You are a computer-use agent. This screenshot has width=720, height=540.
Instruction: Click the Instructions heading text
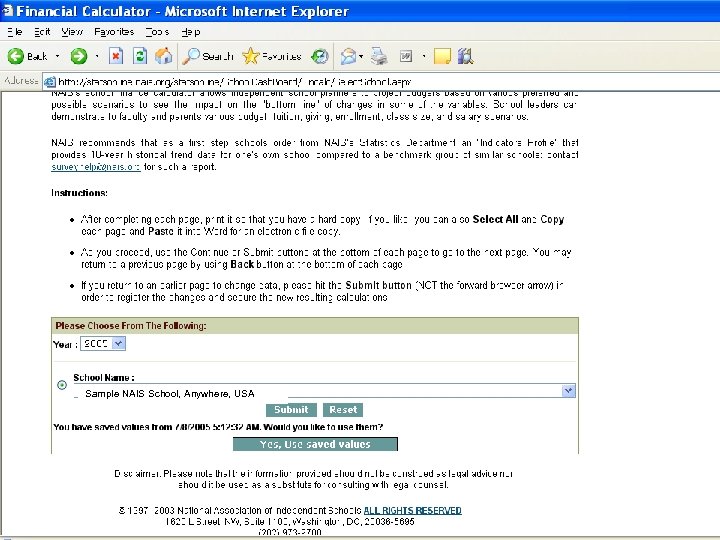click(79, 193)
